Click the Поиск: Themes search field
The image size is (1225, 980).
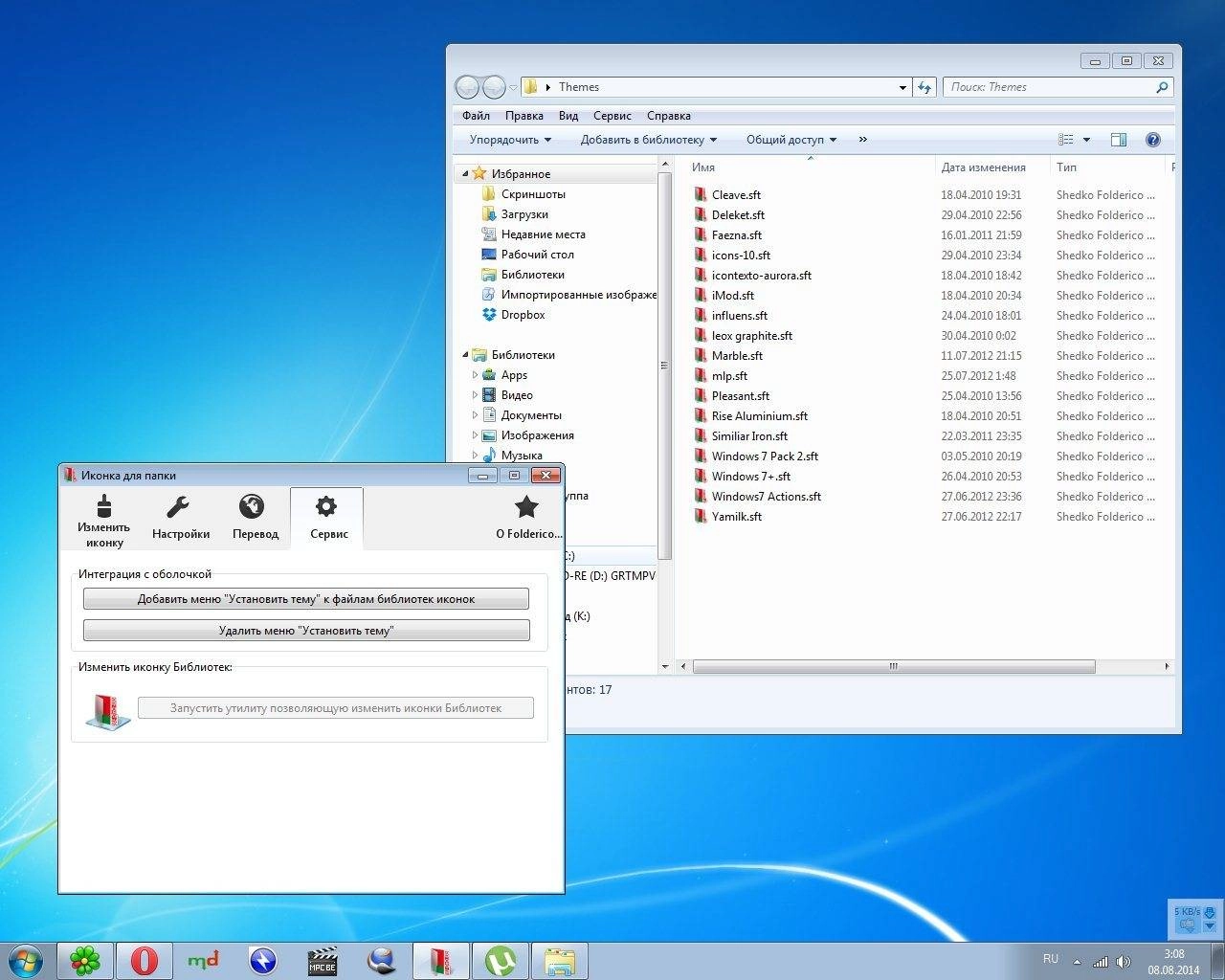1058,87
